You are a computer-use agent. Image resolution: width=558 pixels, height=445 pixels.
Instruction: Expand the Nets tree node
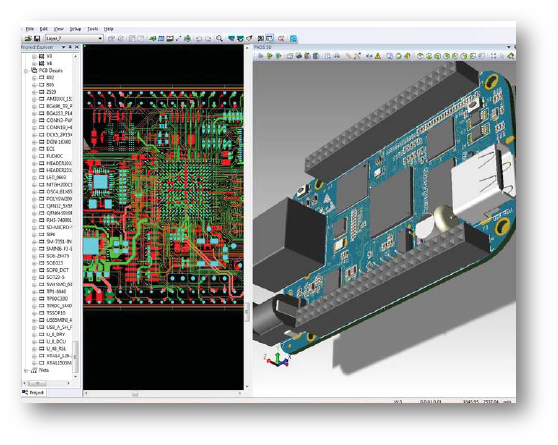(x=26, y=371)
